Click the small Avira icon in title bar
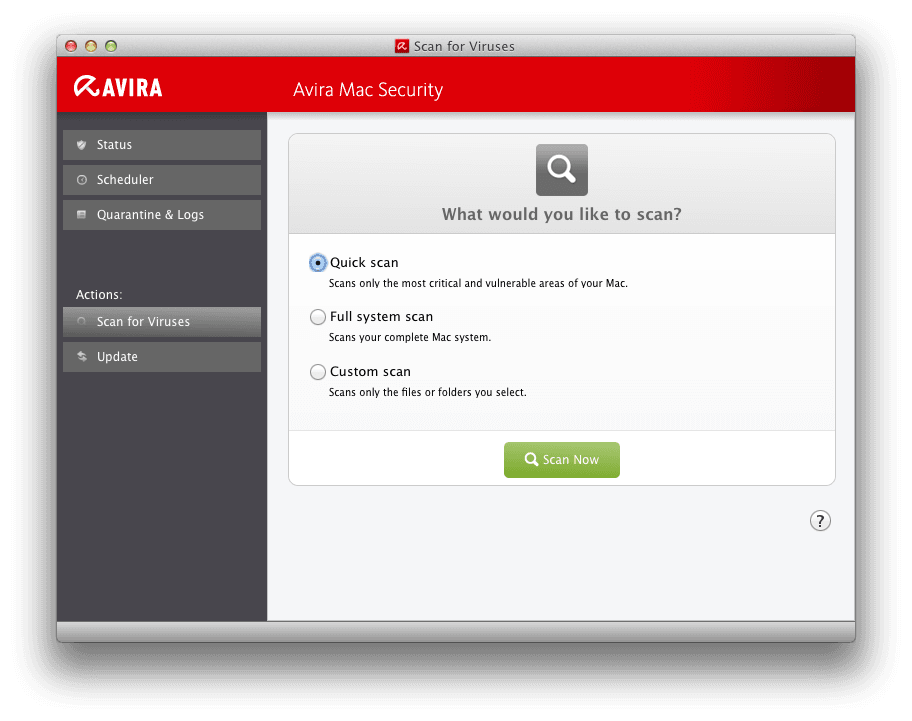The width and height of the screenshot is (912, 721). [401, 46]
